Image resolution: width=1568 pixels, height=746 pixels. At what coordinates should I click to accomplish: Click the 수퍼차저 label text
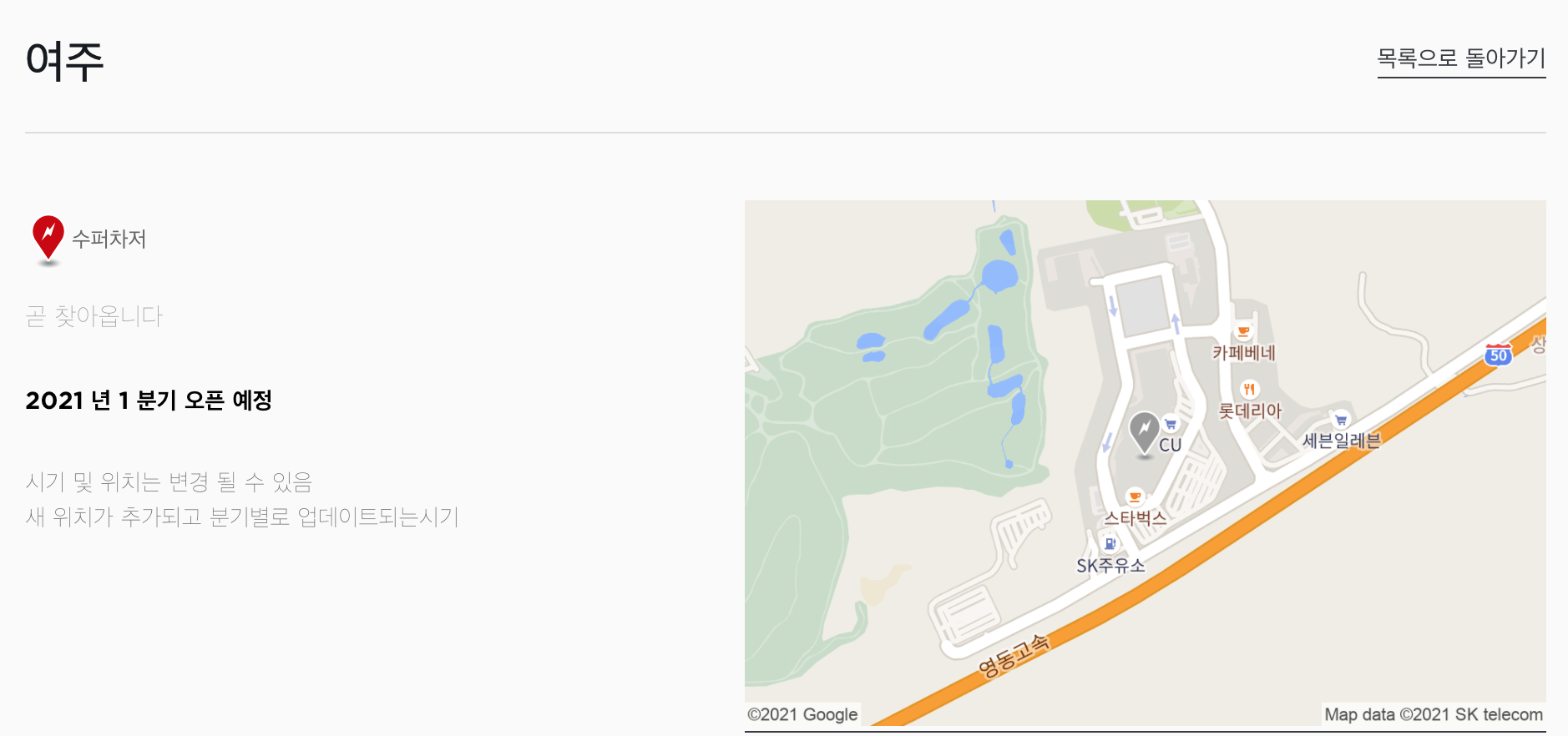(x=109, y=239)
